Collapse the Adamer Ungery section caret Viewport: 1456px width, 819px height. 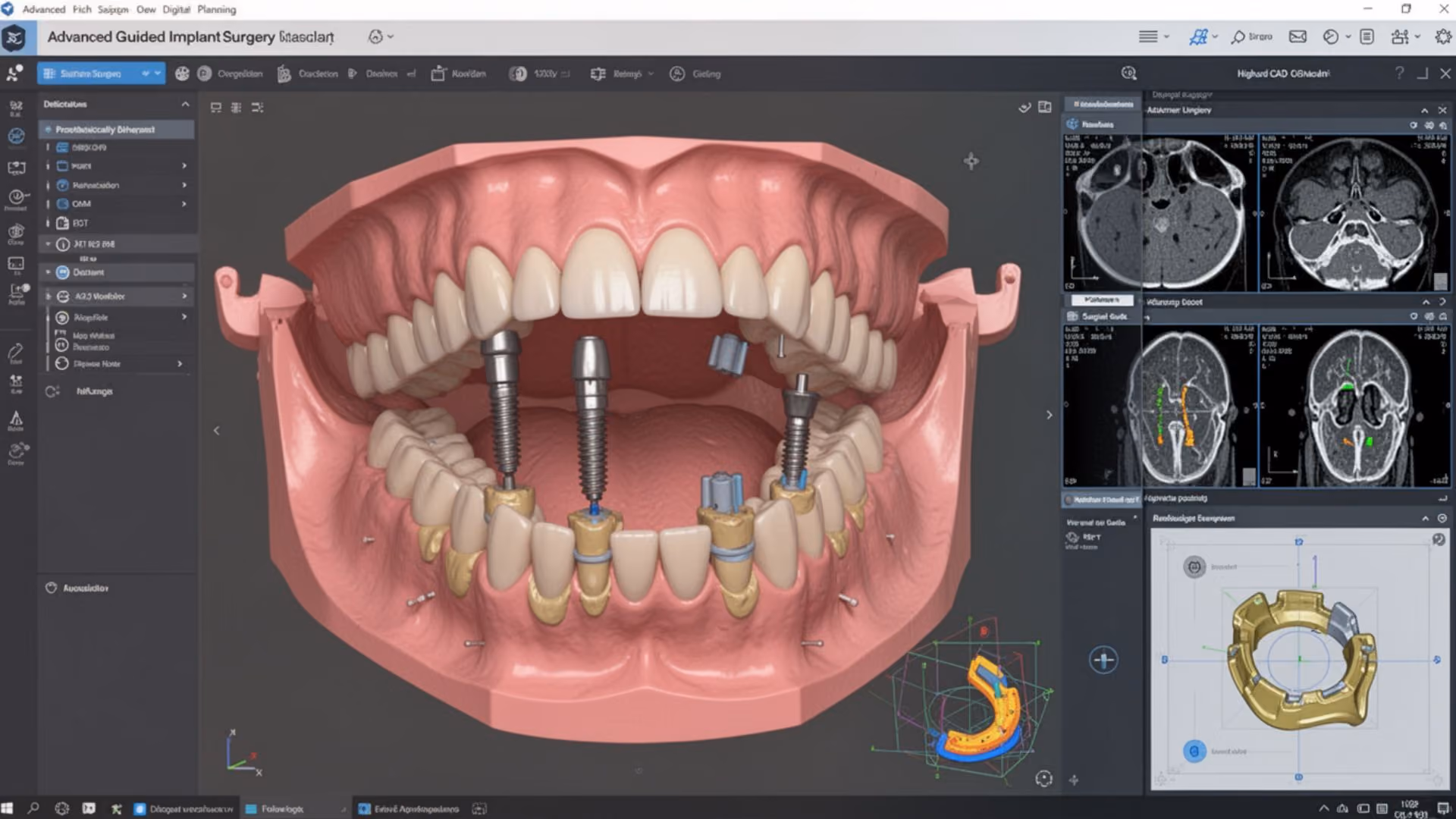(x=1425, y=110)
